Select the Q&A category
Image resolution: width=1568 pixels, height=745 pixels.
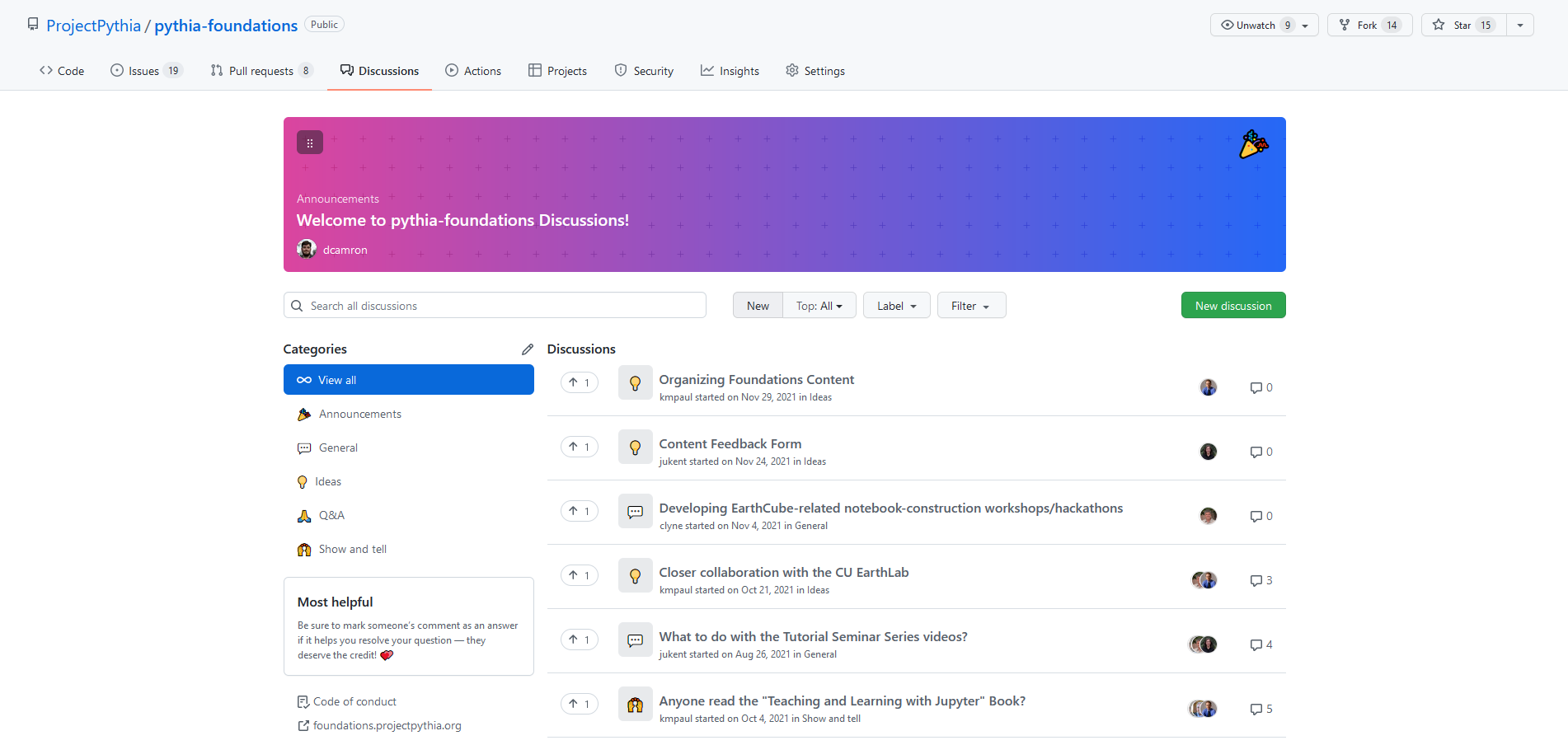pyautogui.click(x=331, y=515)
